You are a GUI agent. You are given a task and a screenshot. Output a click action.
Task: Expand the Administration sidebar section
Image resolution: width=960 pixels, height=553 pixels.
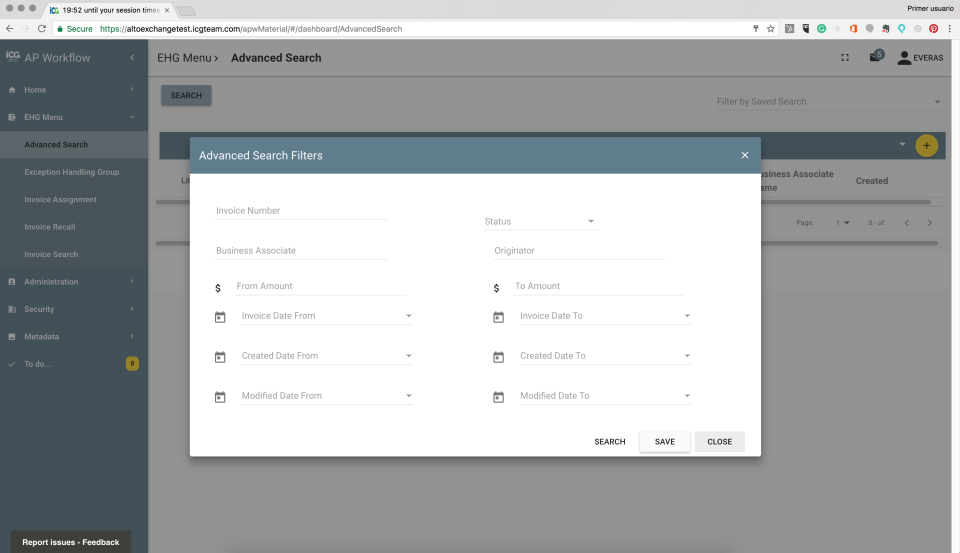point(73,282)
